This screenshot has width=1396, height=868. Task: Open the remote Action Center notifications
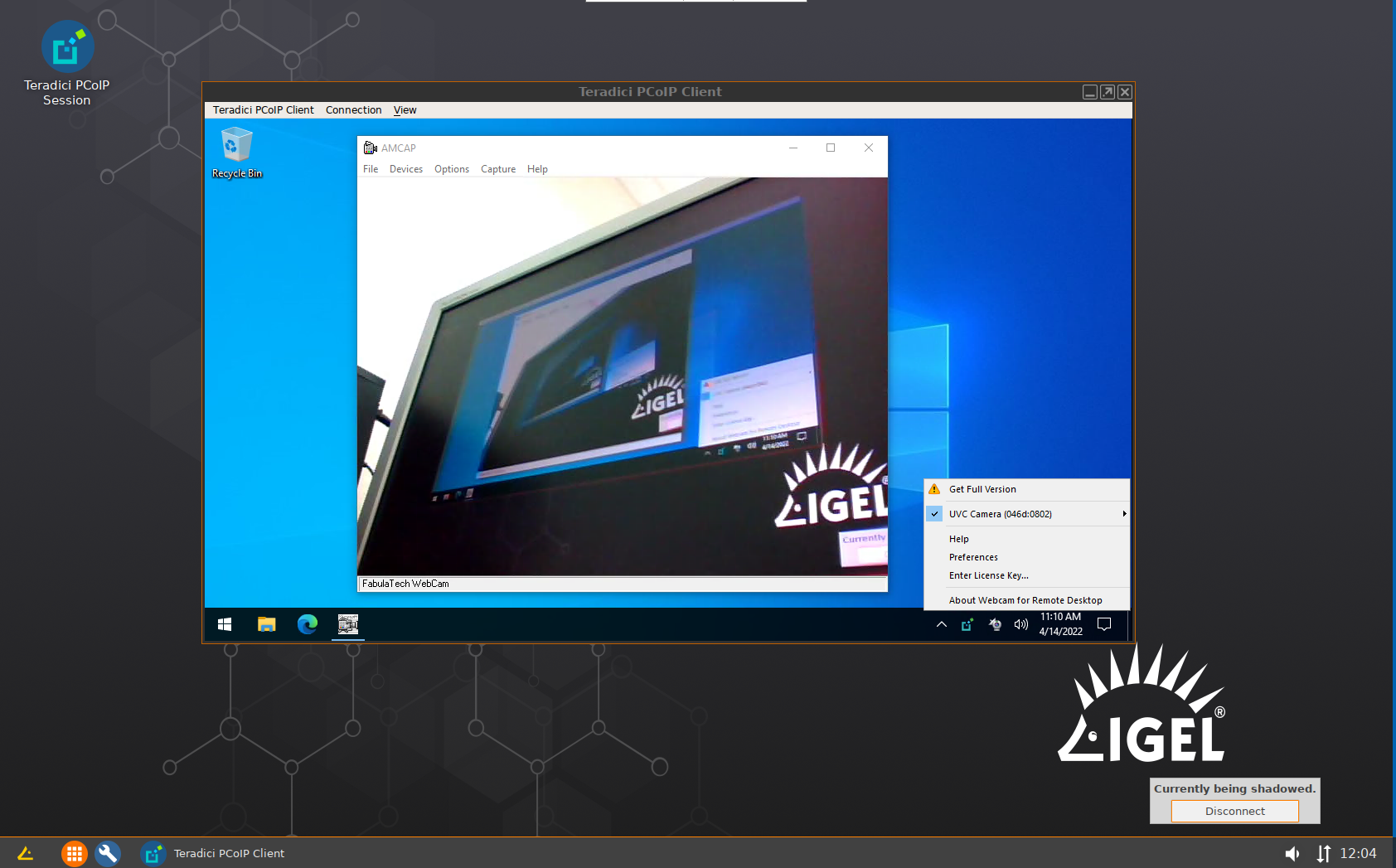pyautogui.click(x=1104, y=624)
